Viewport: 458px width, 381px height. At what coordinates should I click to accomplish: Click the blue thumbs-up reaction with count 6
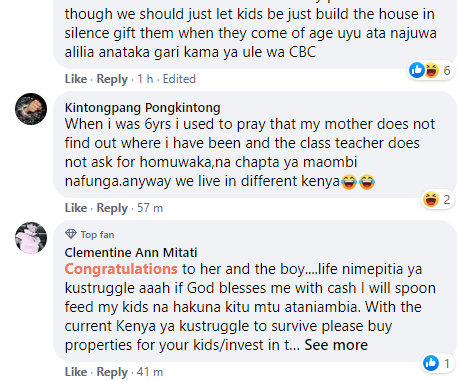coord(417,70)
